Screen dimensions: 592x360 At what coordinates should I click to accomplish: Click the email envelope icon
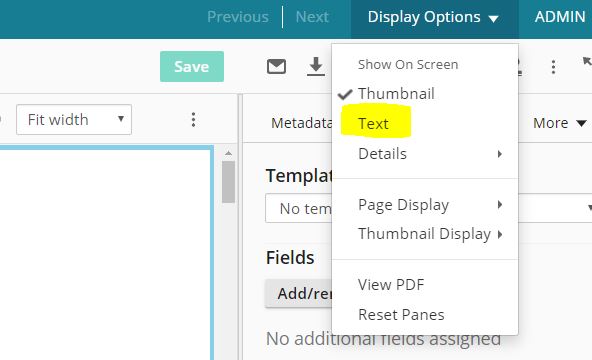276,66
